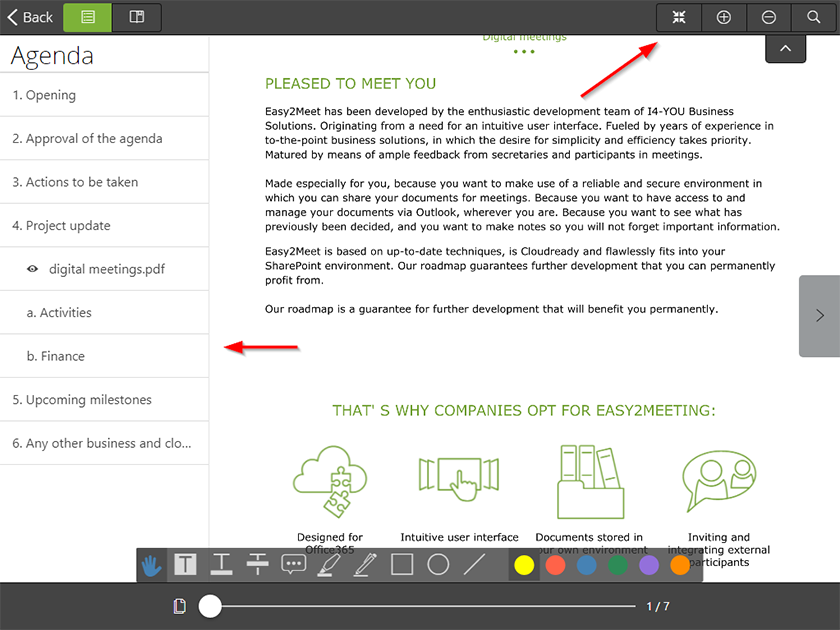Switch to the split document view
The height and width of the screenshot is (630, 840).
tap(137, 17)
